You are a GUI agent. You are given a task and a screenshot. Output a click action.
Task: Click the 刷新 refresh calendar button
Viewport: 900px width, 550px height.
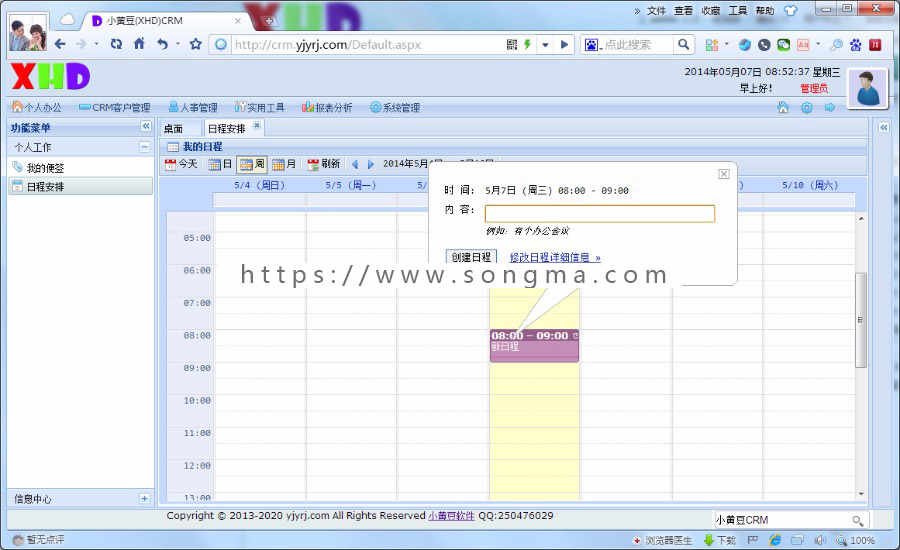(324, 164)
